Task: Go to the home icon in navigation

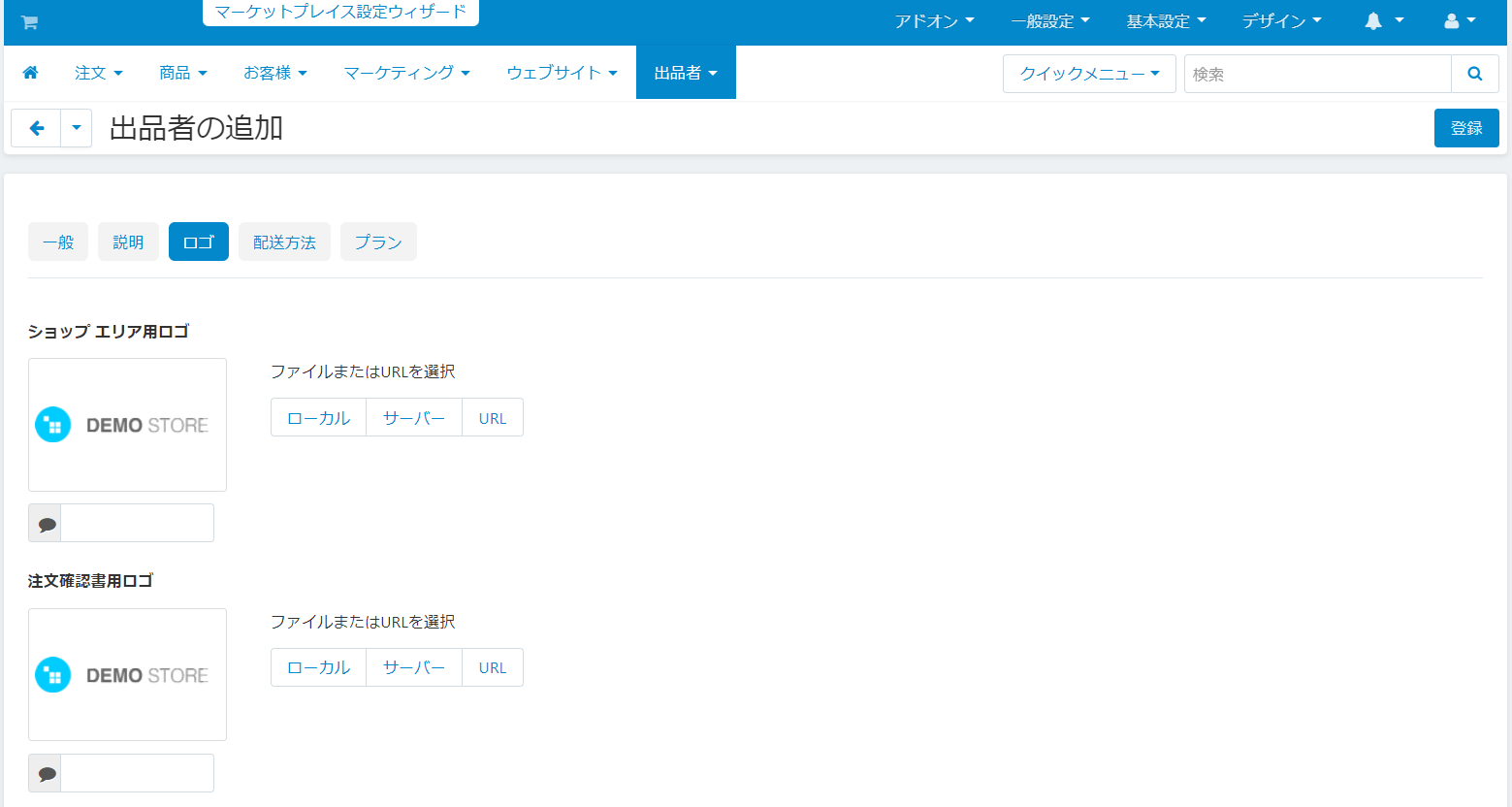Action: 30,73
